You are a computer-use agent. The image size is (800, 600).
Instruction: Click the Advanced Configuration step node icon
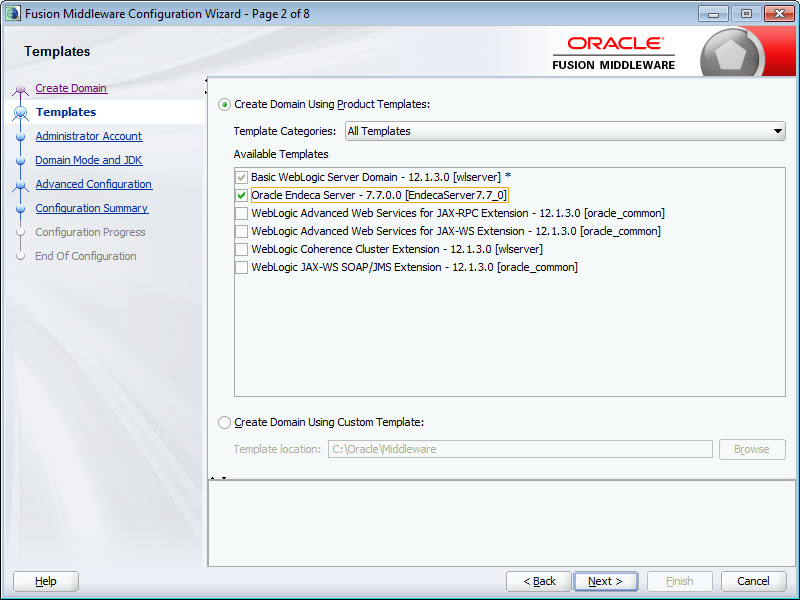tap(20, 186)
